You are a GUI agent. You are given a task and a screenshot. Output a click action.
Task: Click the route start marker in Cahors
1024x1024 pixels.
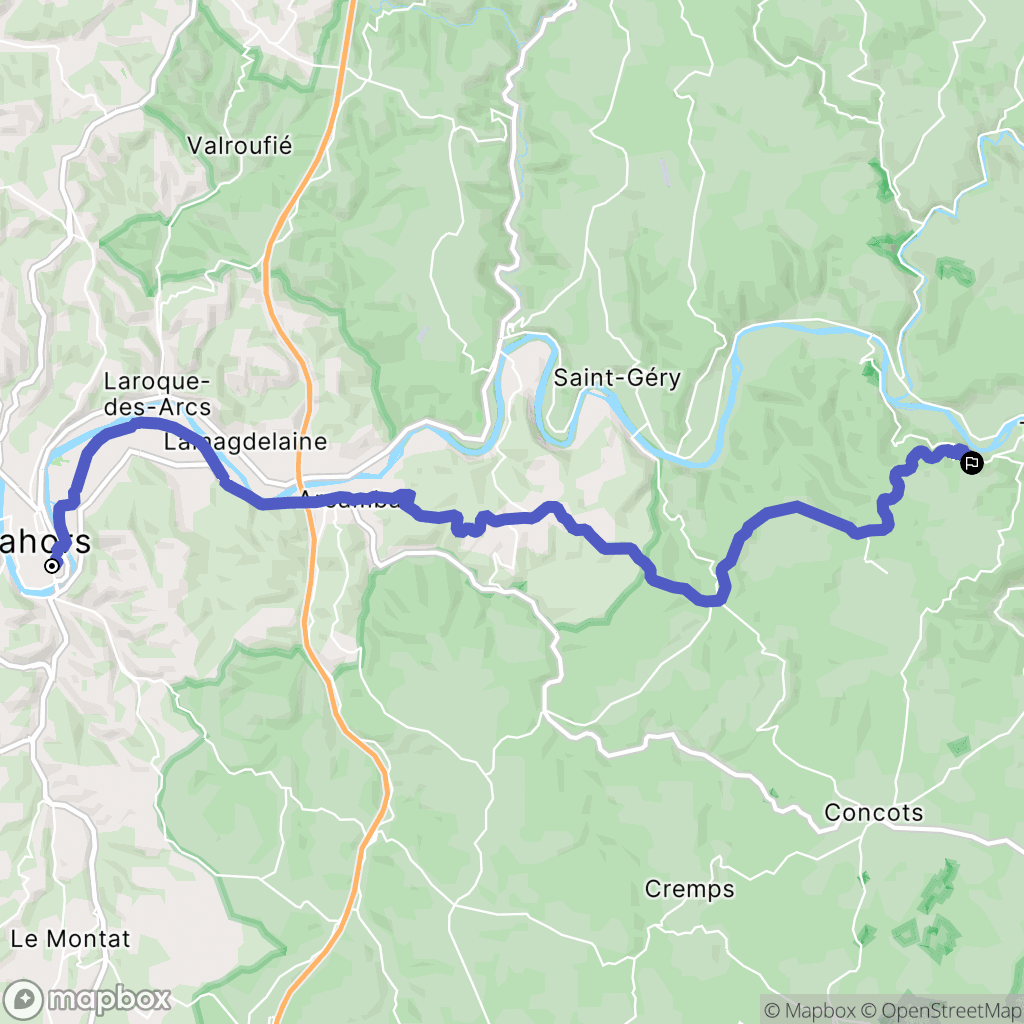pyautogui.click(x=52, y=566)
